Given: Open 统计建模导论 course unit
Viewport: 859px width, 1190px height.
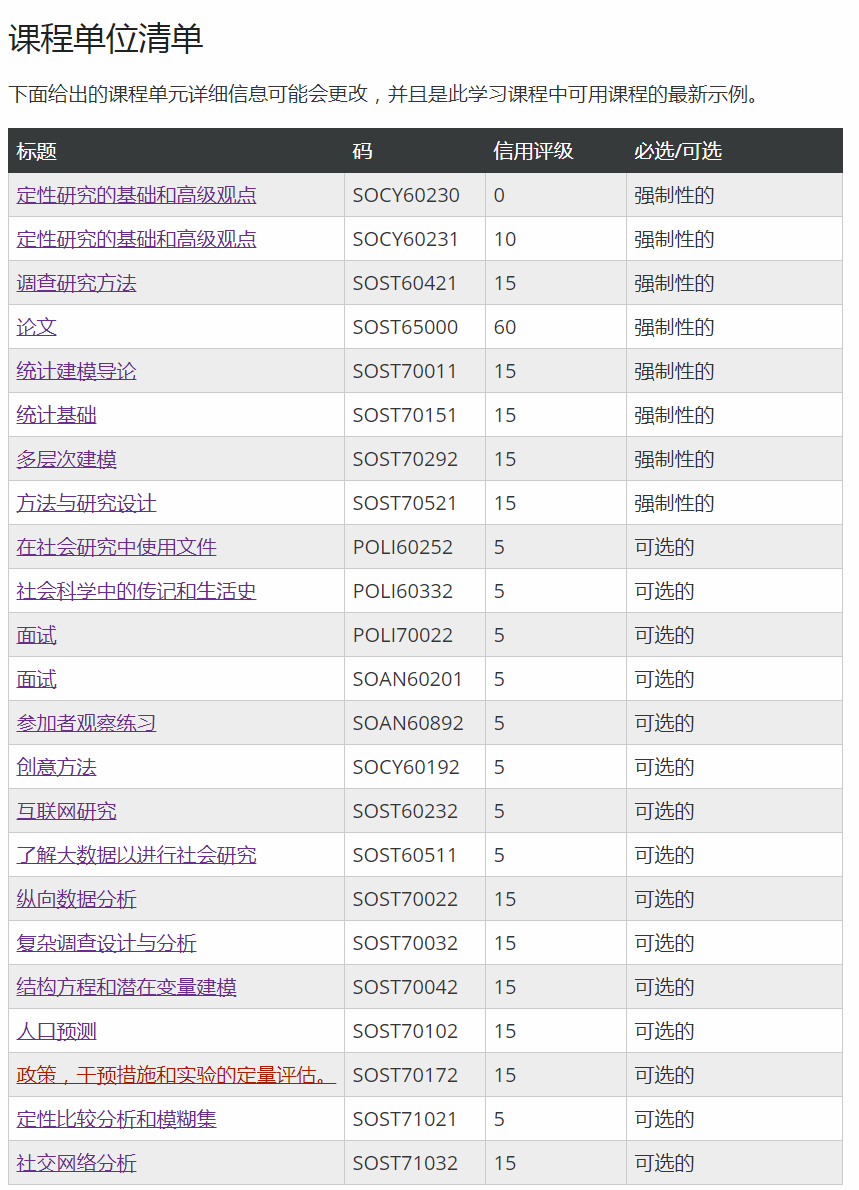Looking at the screenshot, I should tap(76, 371).
